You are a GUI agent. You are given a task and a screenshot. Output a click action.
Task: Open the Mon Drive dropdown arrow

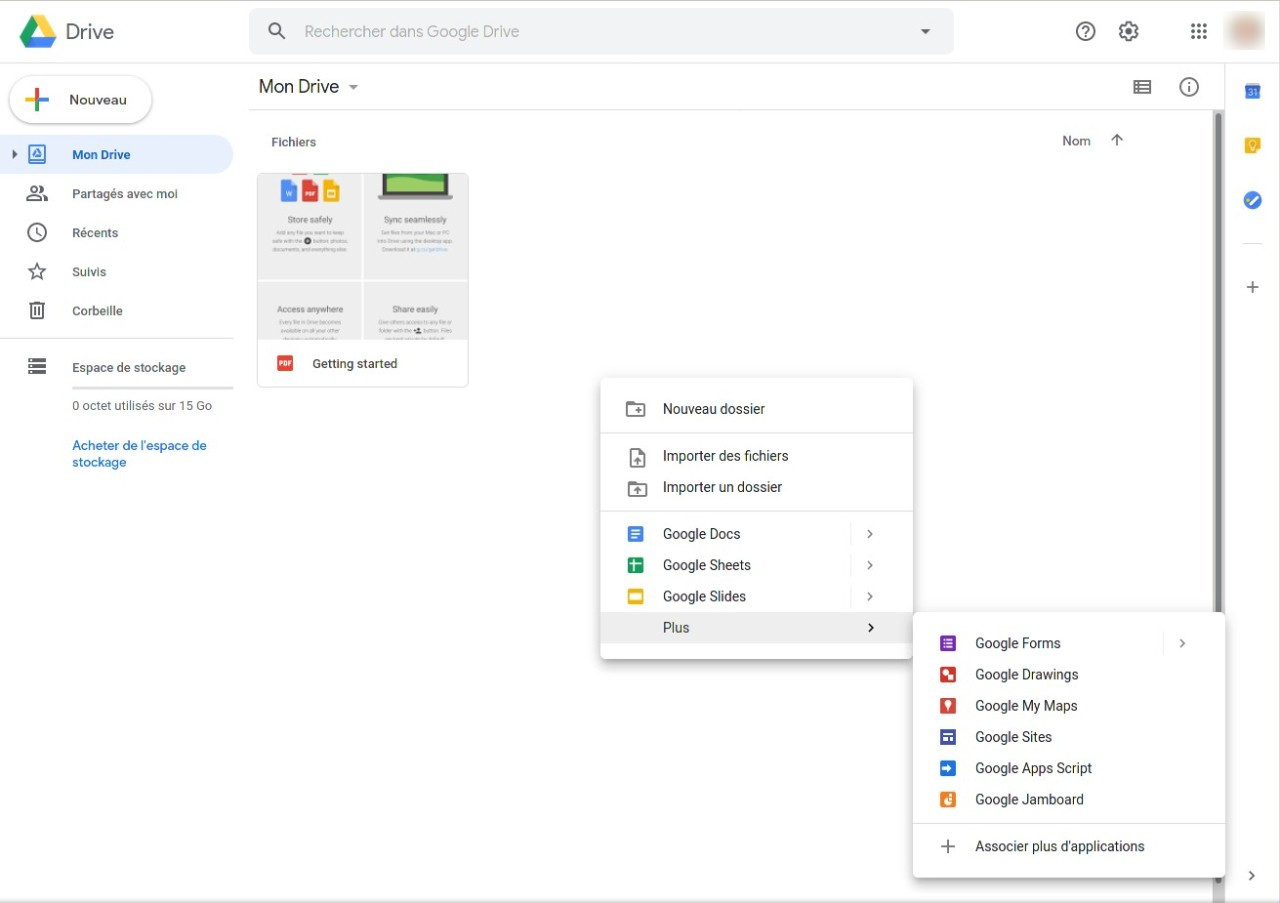click(353, 87)
